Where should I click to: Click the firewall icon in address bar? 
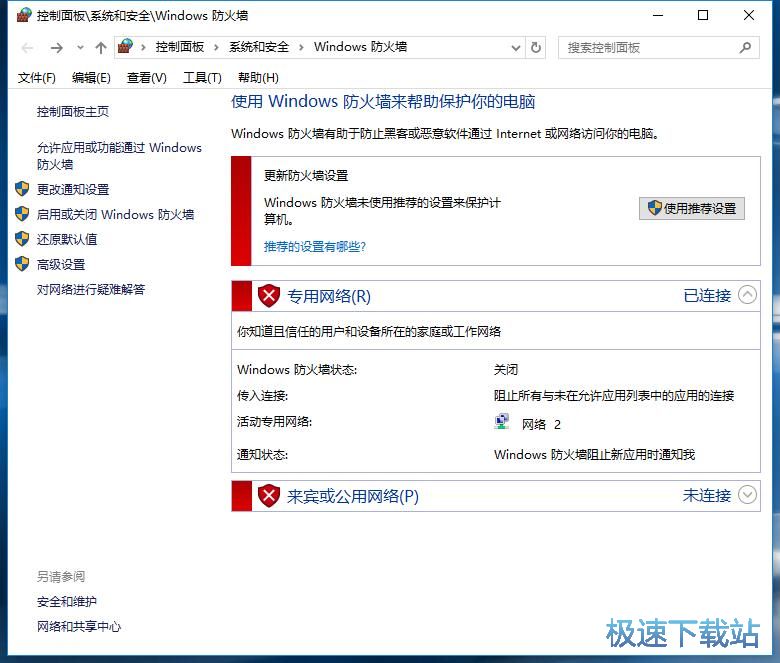coord(125,47)
